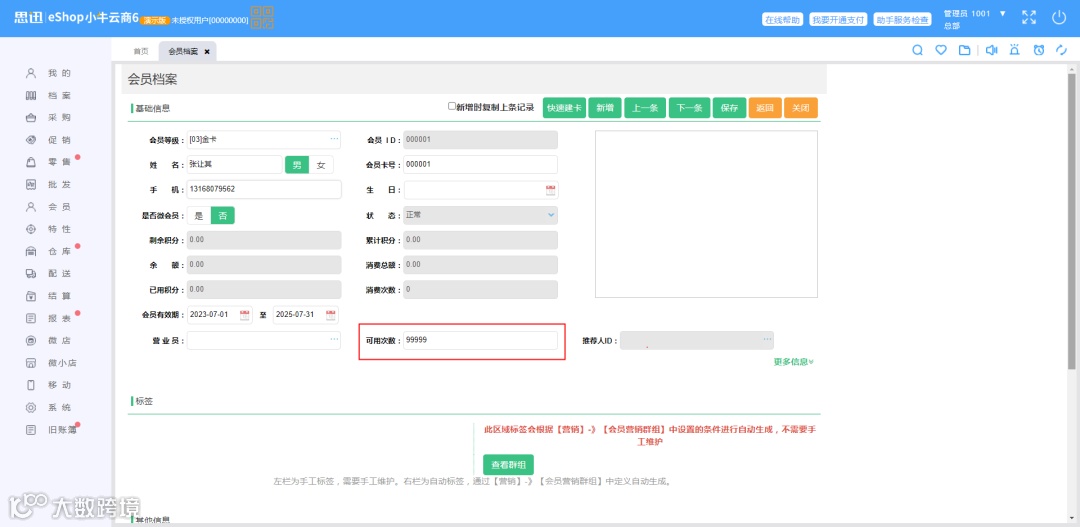Click the 查看群组 button
This screenshot has height=527, width=1080.
[x=508, y=464]
